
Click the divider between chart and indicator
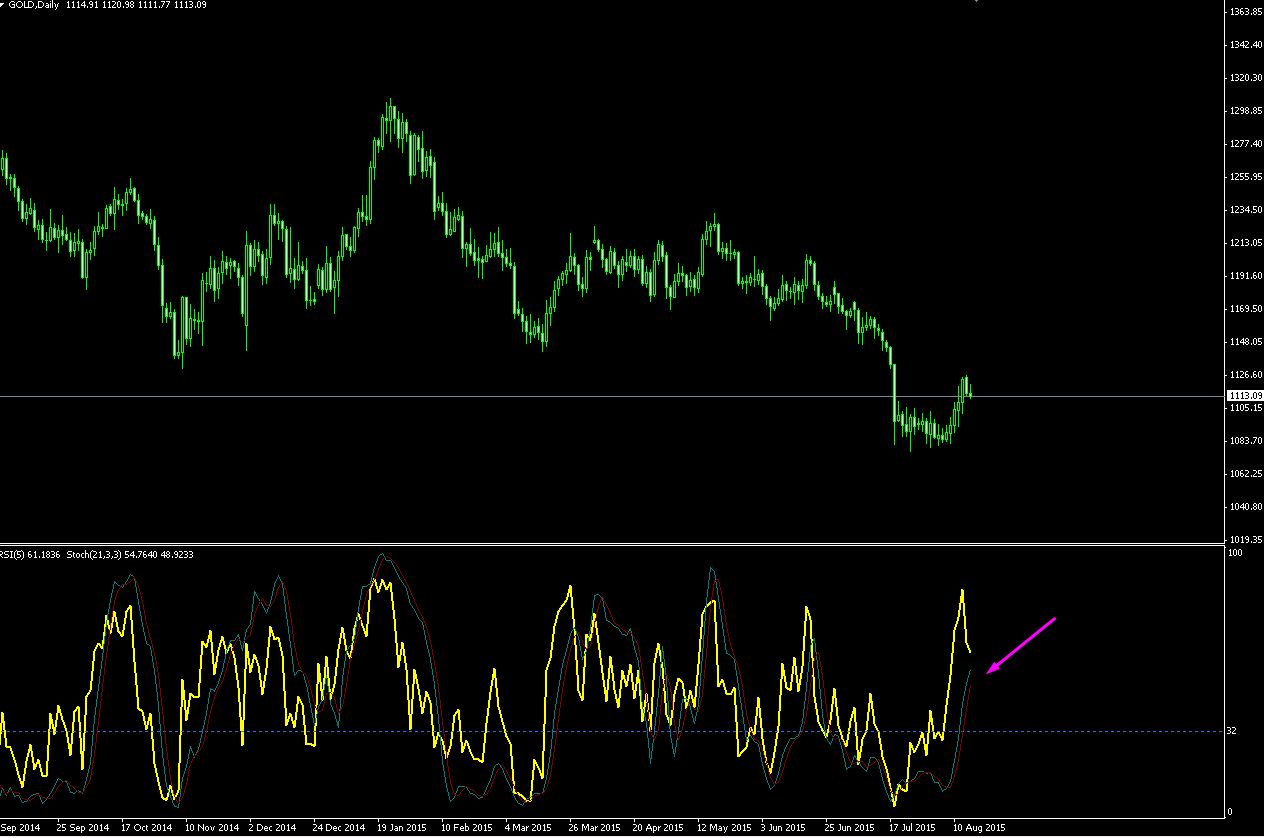[x=612, y=545]
